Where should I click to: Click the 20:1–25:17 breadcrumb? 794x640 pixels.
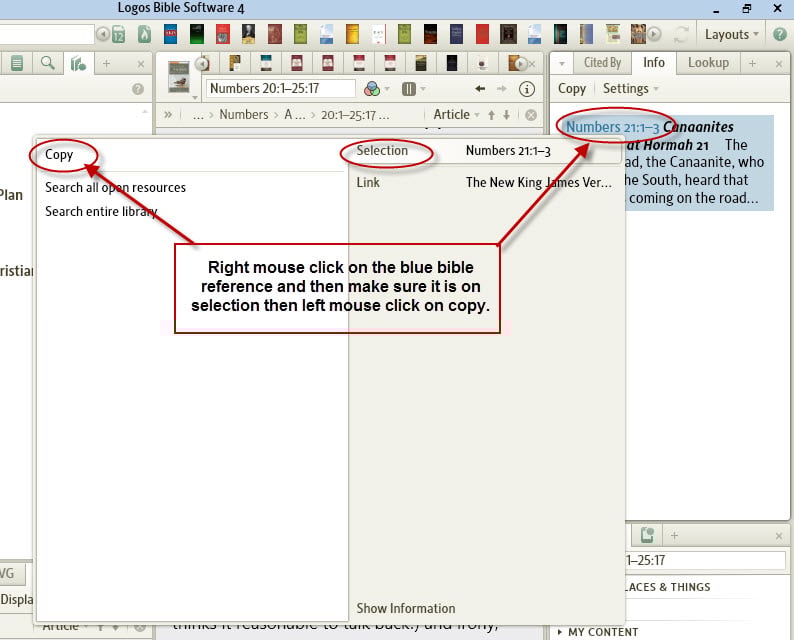[x=355, y=115]
